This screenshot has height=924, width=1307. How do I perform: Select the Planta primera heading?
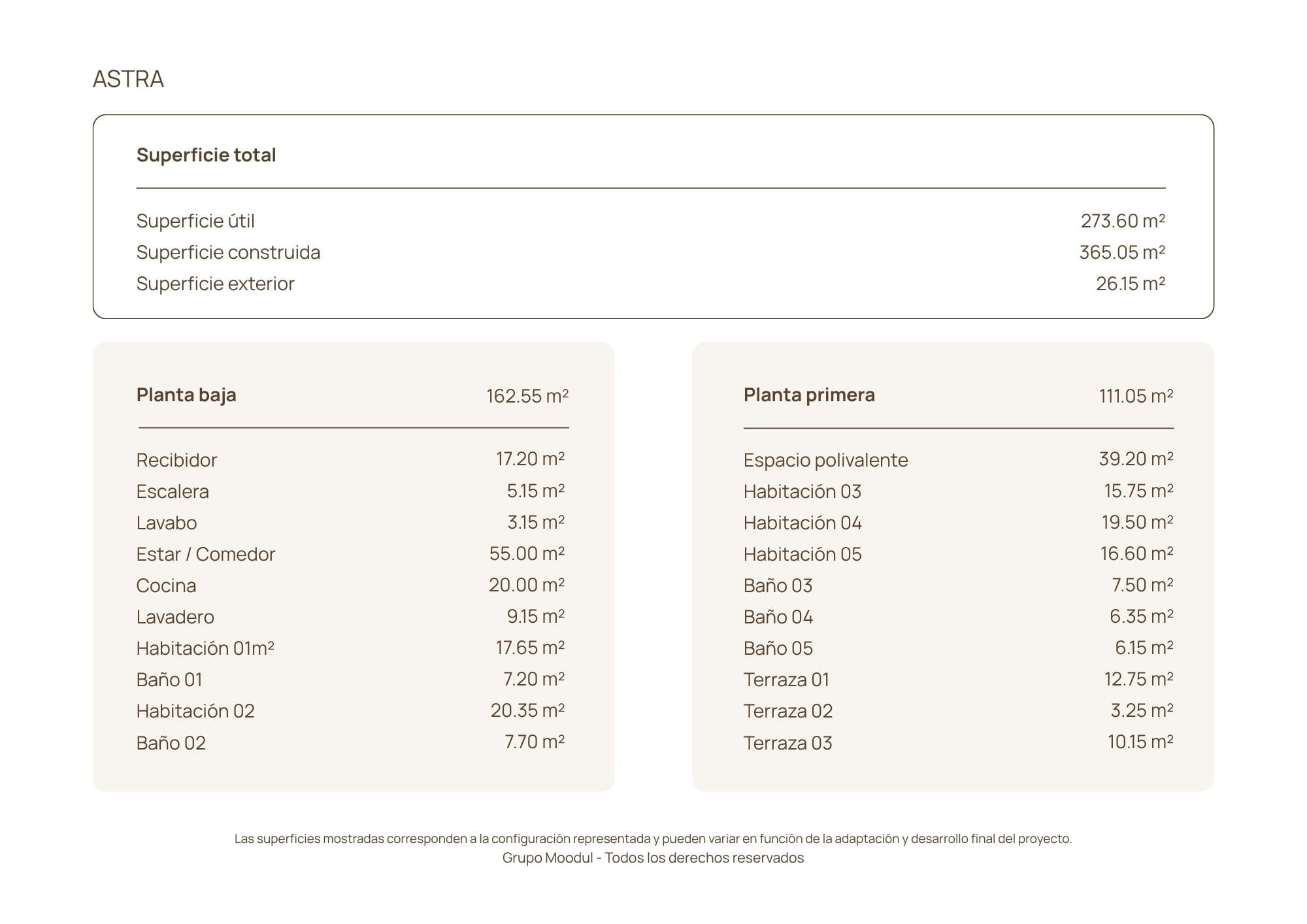tap(809, 395)
